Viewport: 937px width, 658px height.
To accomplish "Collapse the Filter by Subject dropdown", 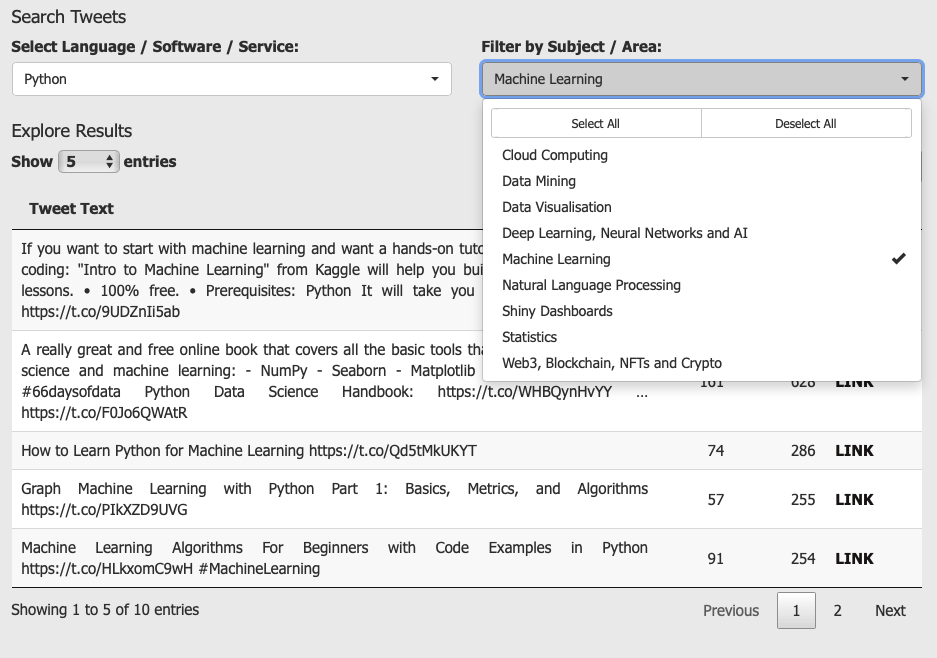I will (x=700, y=79).
